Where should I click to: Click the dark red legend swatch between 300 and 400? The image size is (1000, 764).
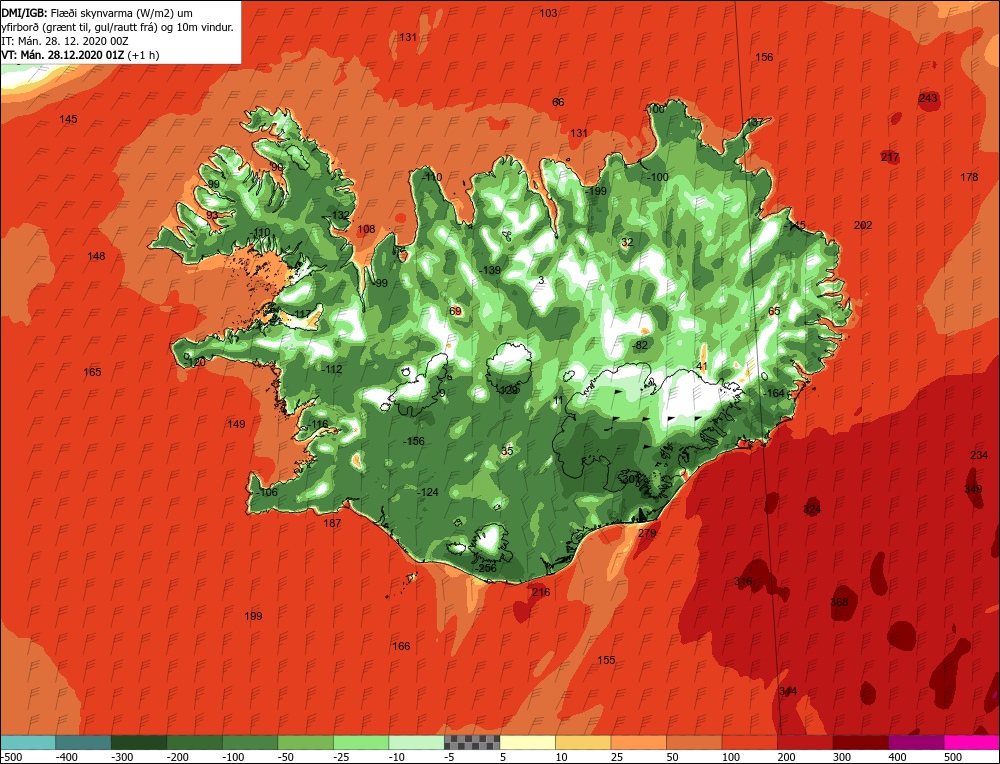coord(860,742)
